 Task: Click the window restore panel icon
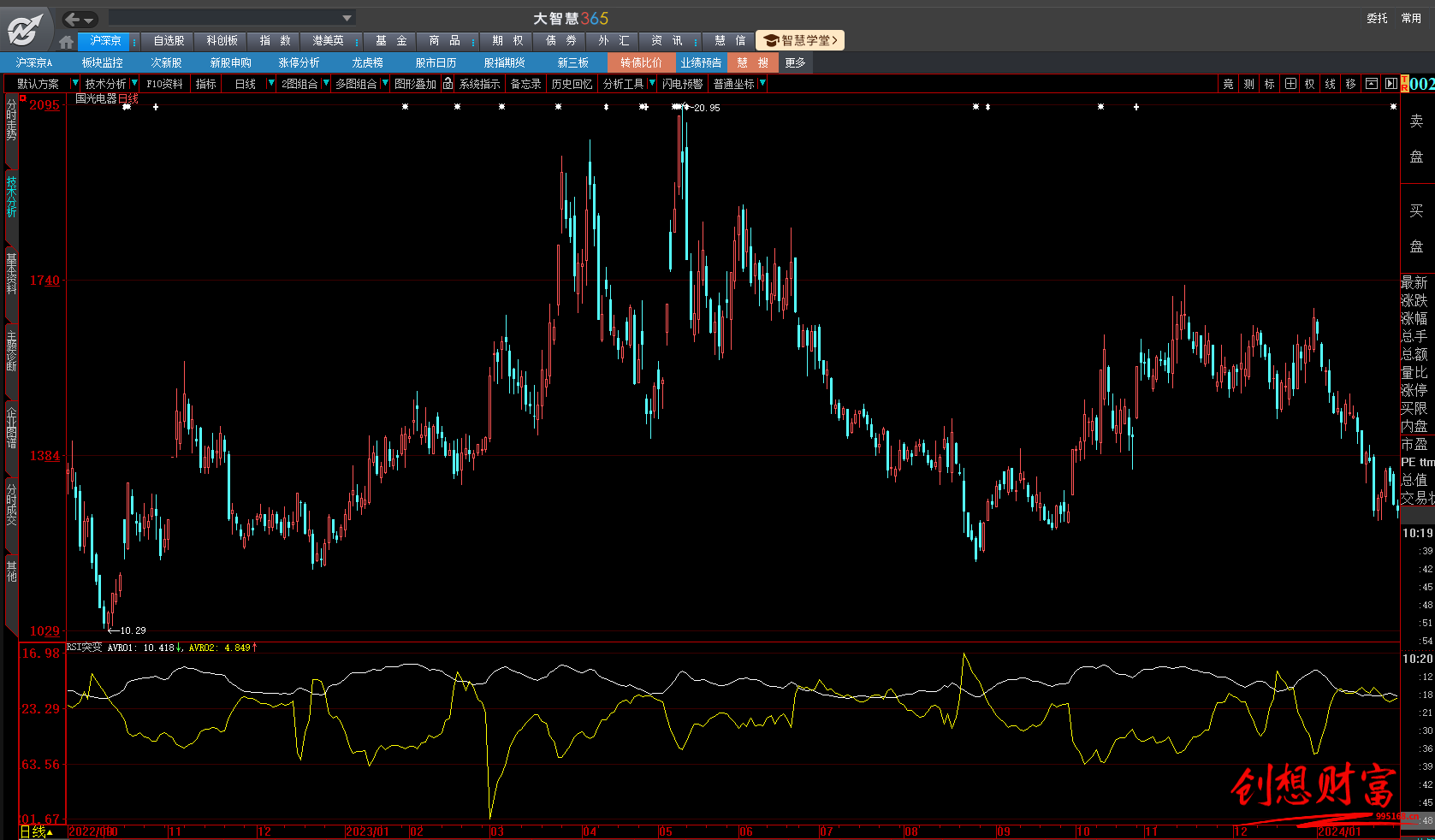(1372, 84)
